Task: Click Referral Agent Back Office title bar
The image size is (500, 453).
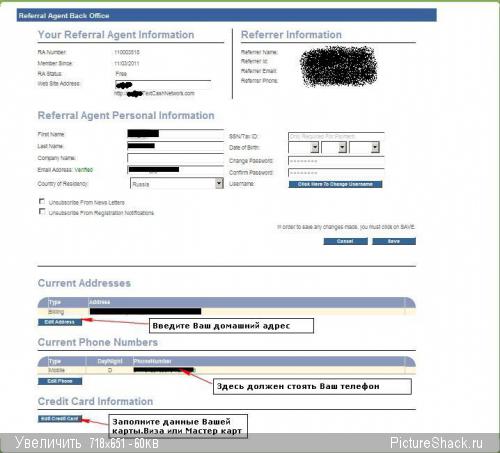Action: click(227, 15)
